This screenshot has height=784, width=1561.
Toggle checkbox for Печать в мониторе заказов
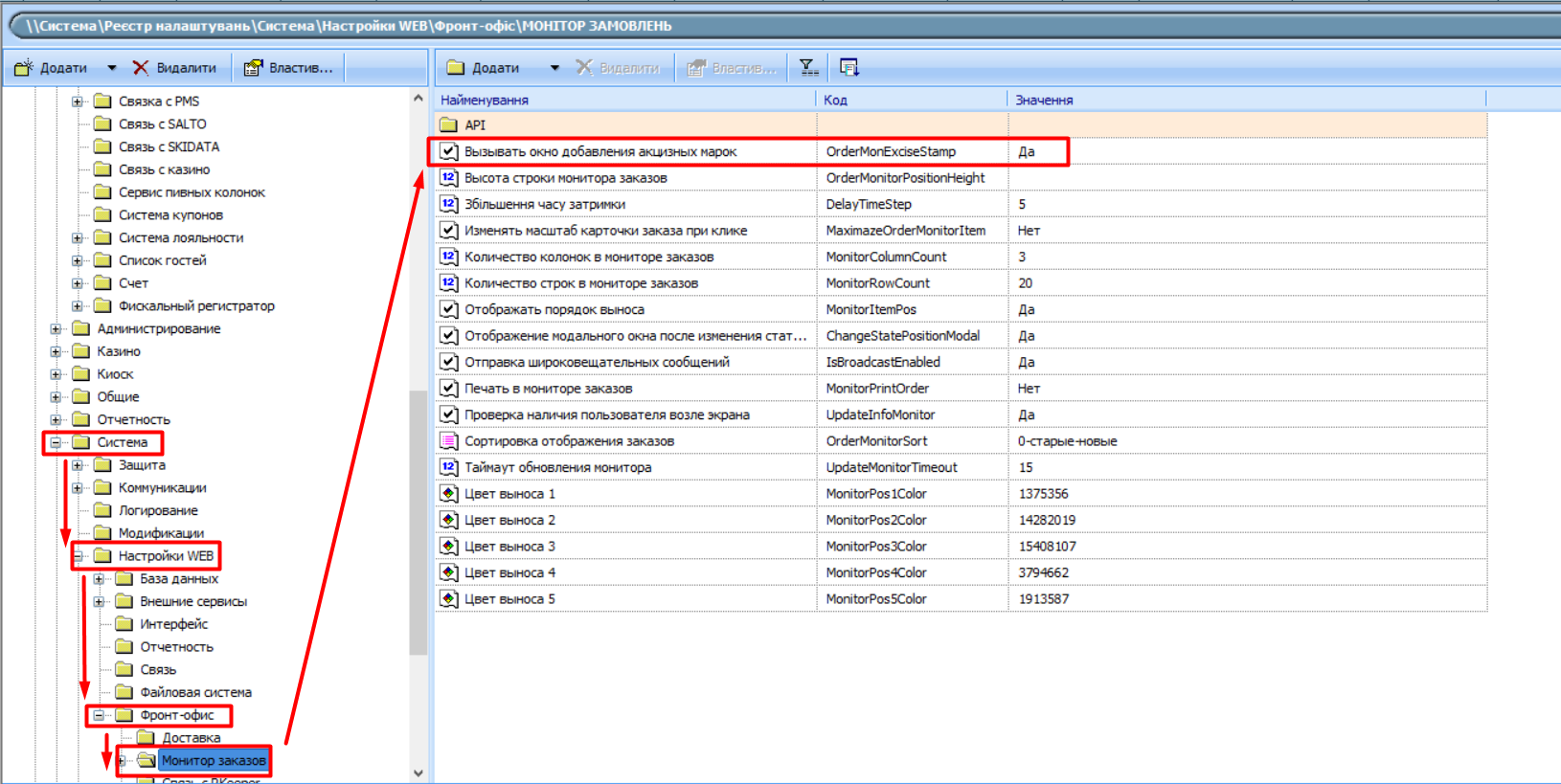448,389
